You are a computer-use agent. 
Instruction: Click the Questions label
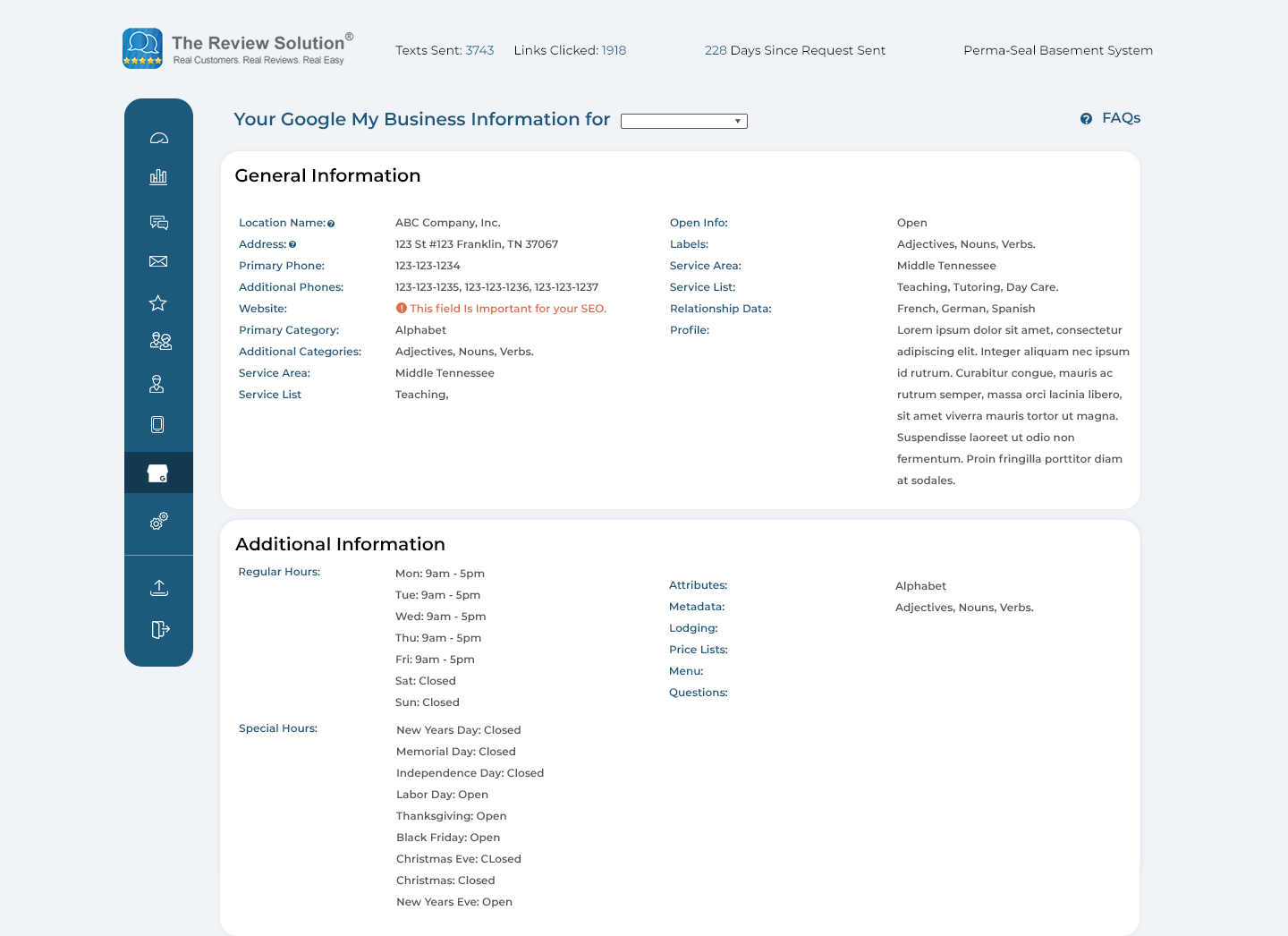click(x=699, y=693)
